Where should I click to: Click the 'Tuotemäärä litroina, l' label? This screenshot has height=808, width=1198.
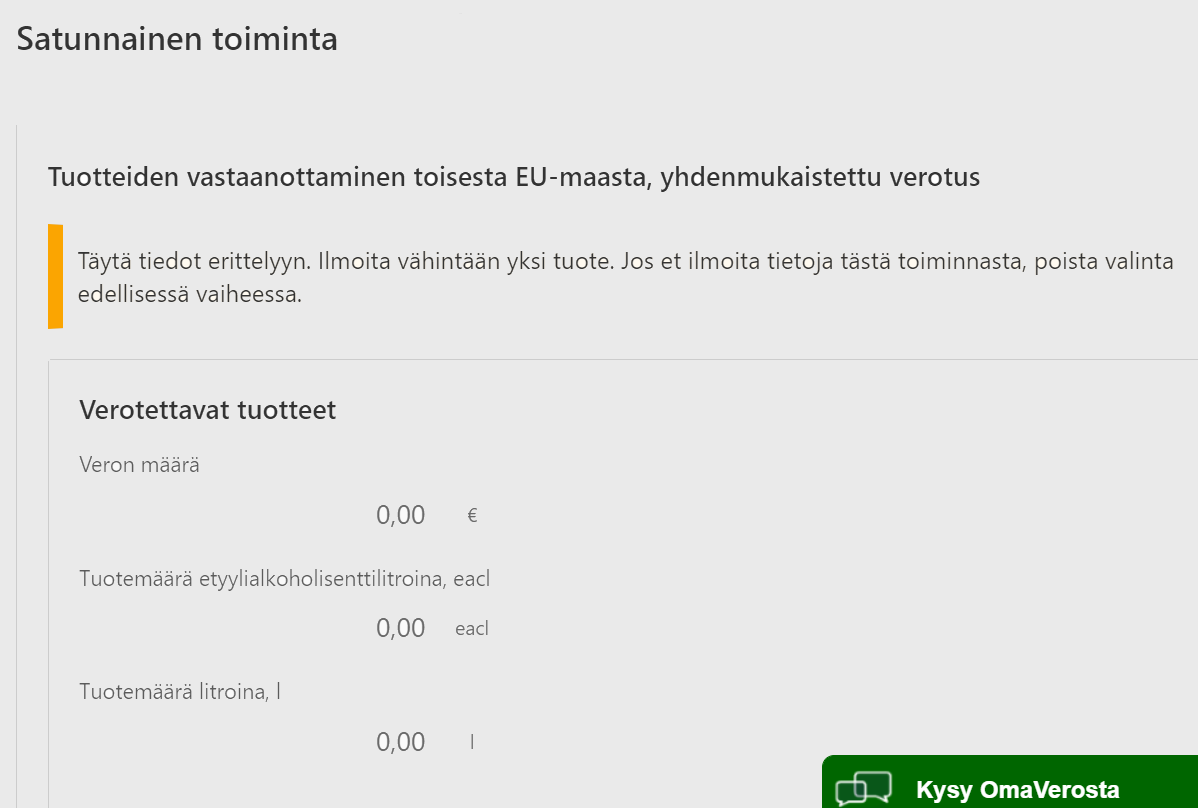[179, 691]
